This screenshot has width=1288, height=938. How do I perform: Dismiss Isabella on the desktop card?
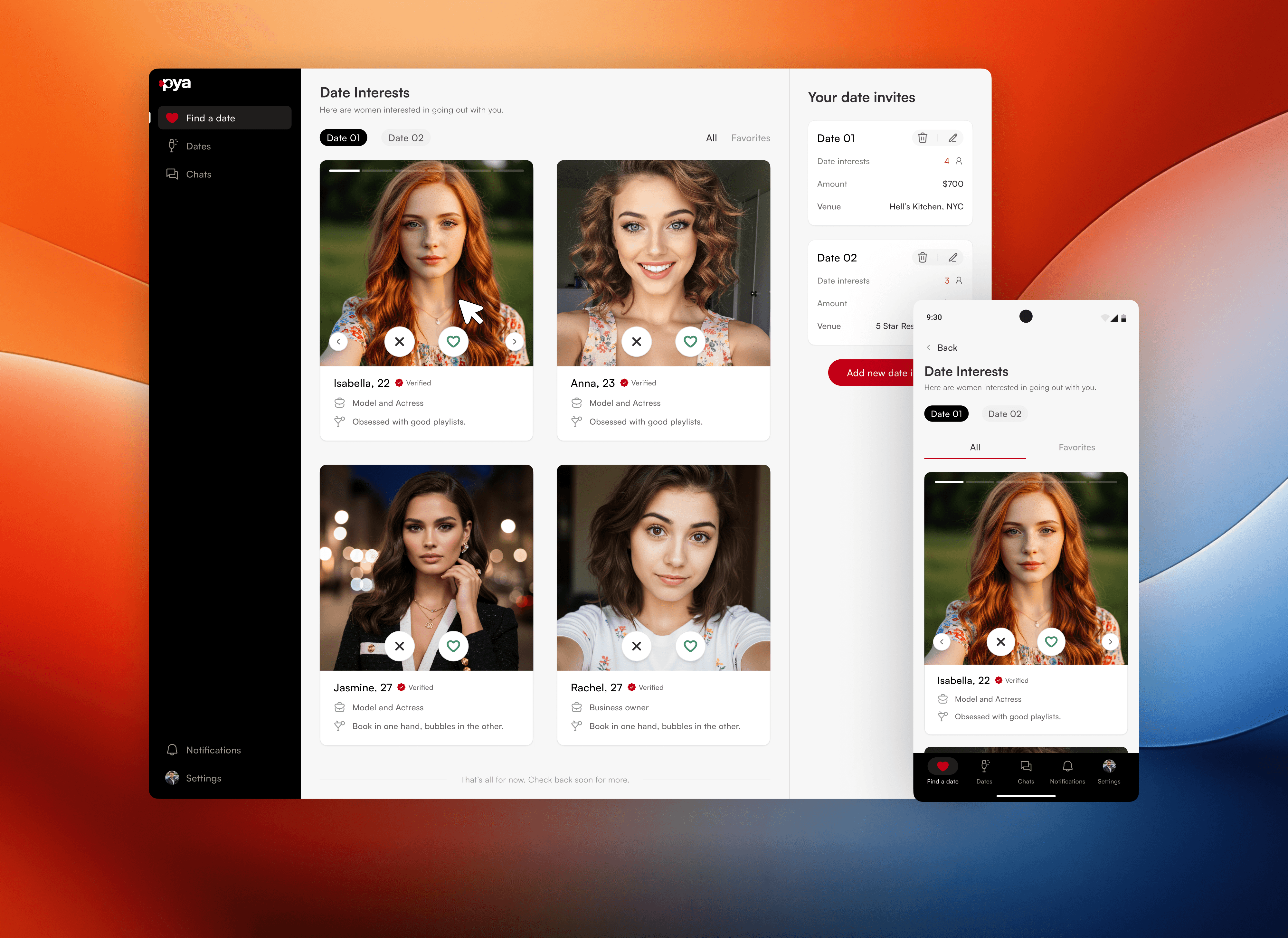click(x=399, y=342)
